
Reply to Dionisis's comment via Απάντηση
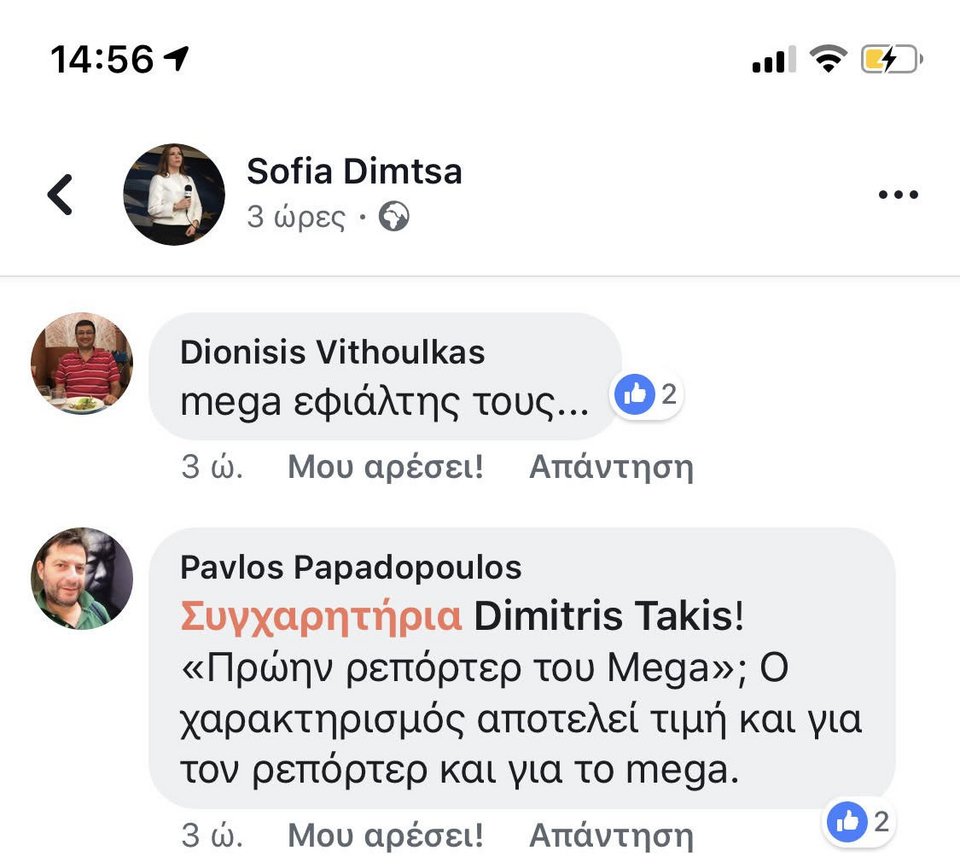(610, 467)
